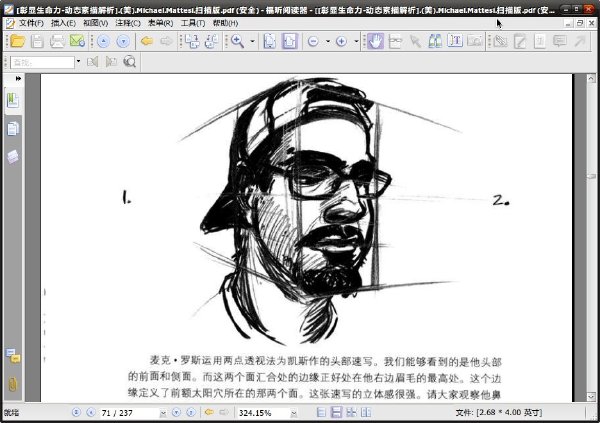Screen dimensions: 600x423
Task: Open the layers panel icon in sidebar
Action: coord(13,157)
